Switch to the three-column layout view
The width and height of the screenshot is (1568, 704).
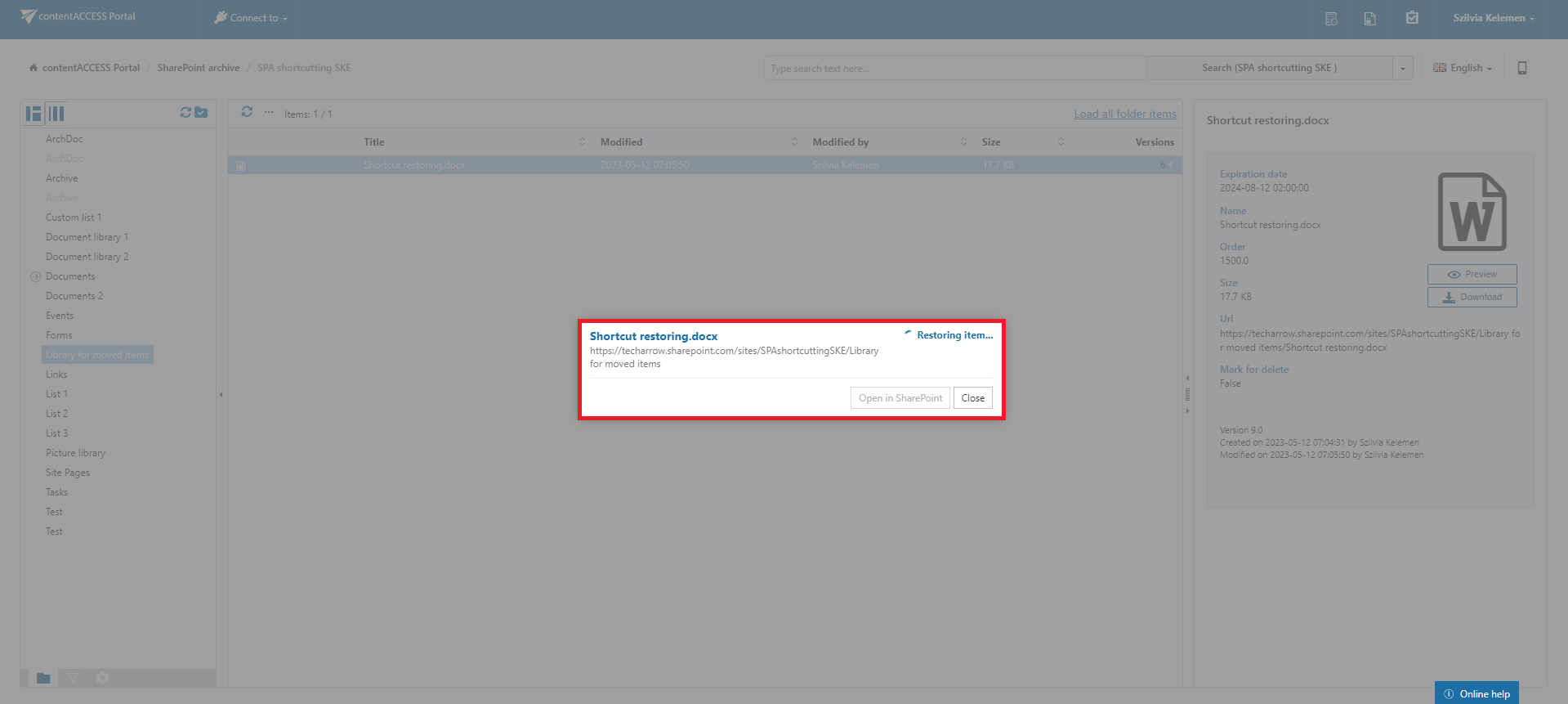click(56, 114)
